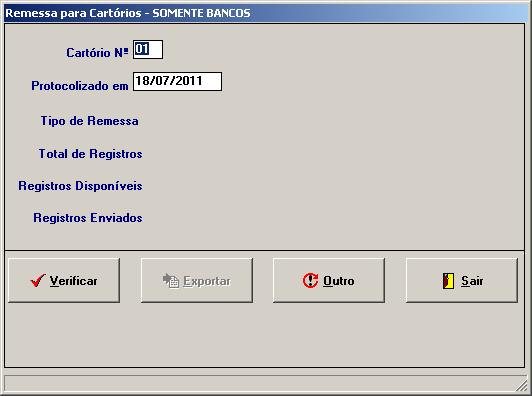
Task: Click the Cartório Nº label
Action: click(x=97, y=53)
